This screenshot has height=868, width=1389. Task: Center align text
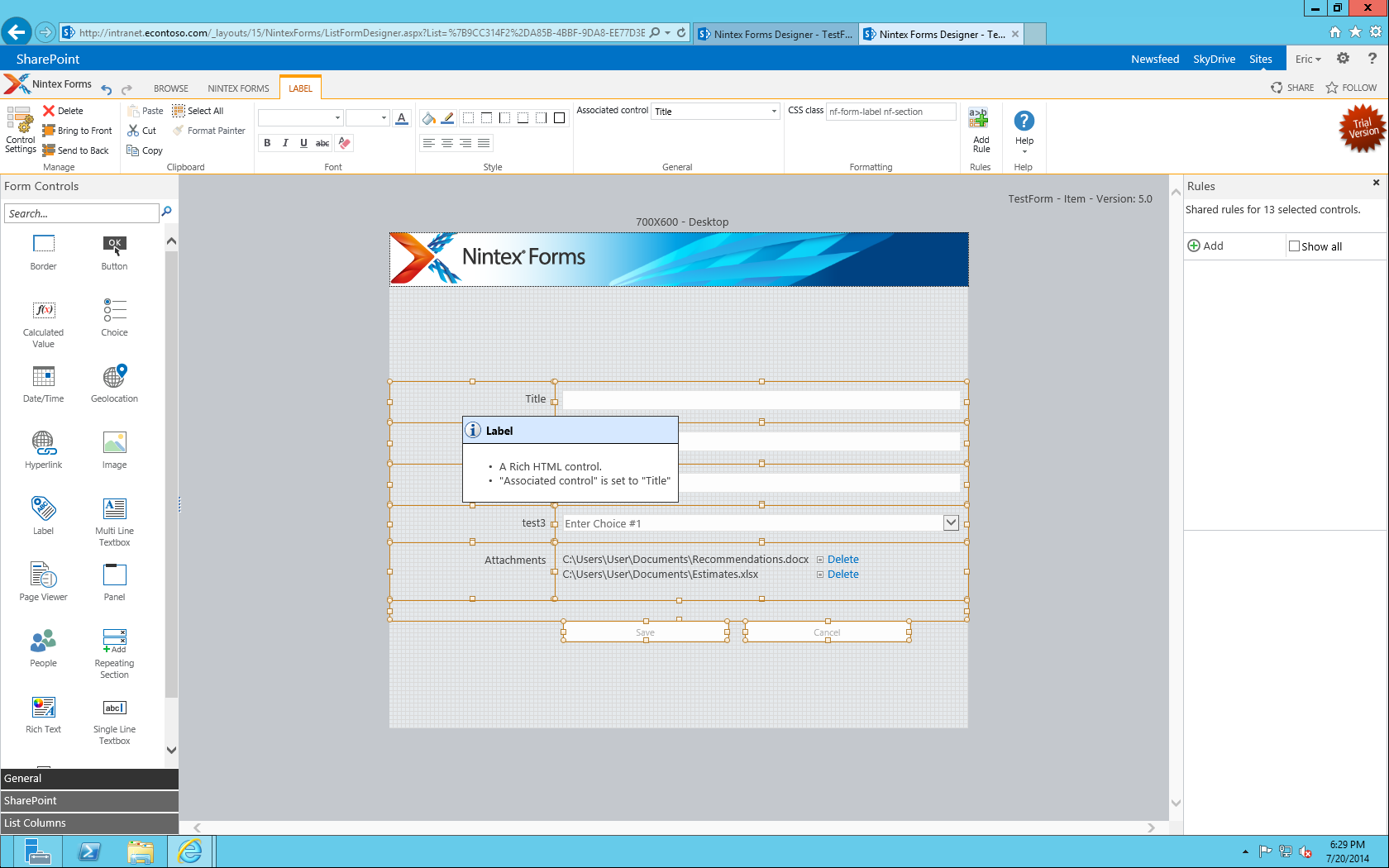[x=447, y=143]
